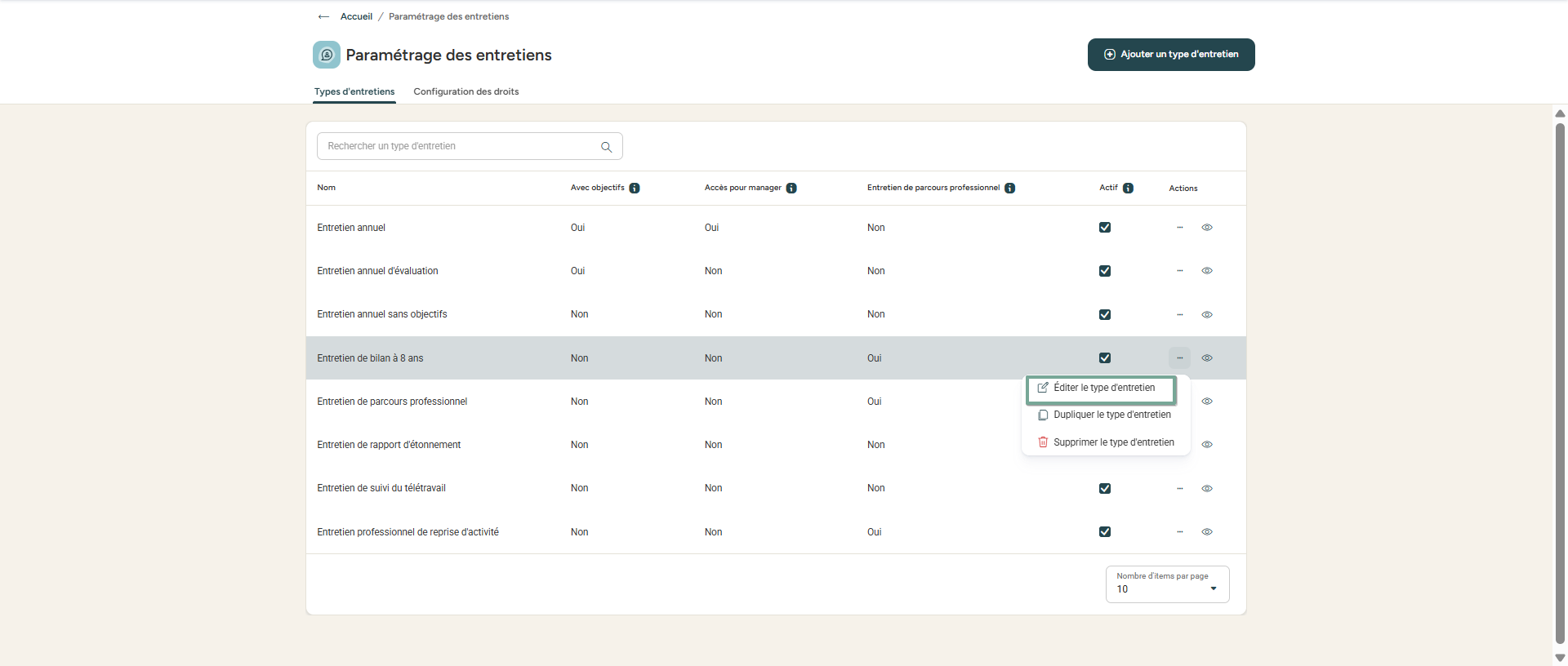Click the search magnifier icon
This screenshot has height=666, width=1568.
[606, 147]
